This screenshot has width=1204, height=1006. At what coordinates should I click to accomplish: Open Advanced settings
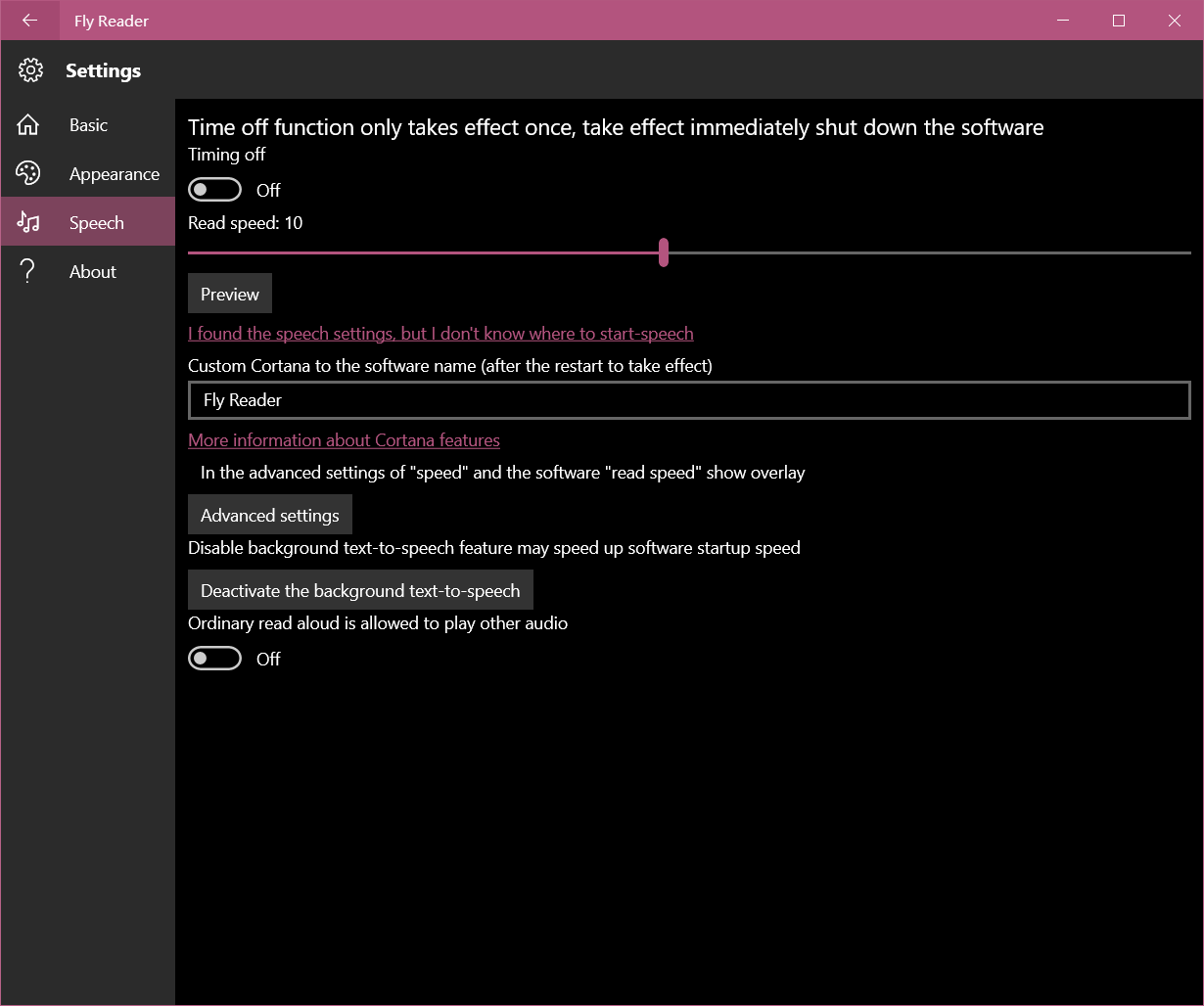(x=269, y=514)
